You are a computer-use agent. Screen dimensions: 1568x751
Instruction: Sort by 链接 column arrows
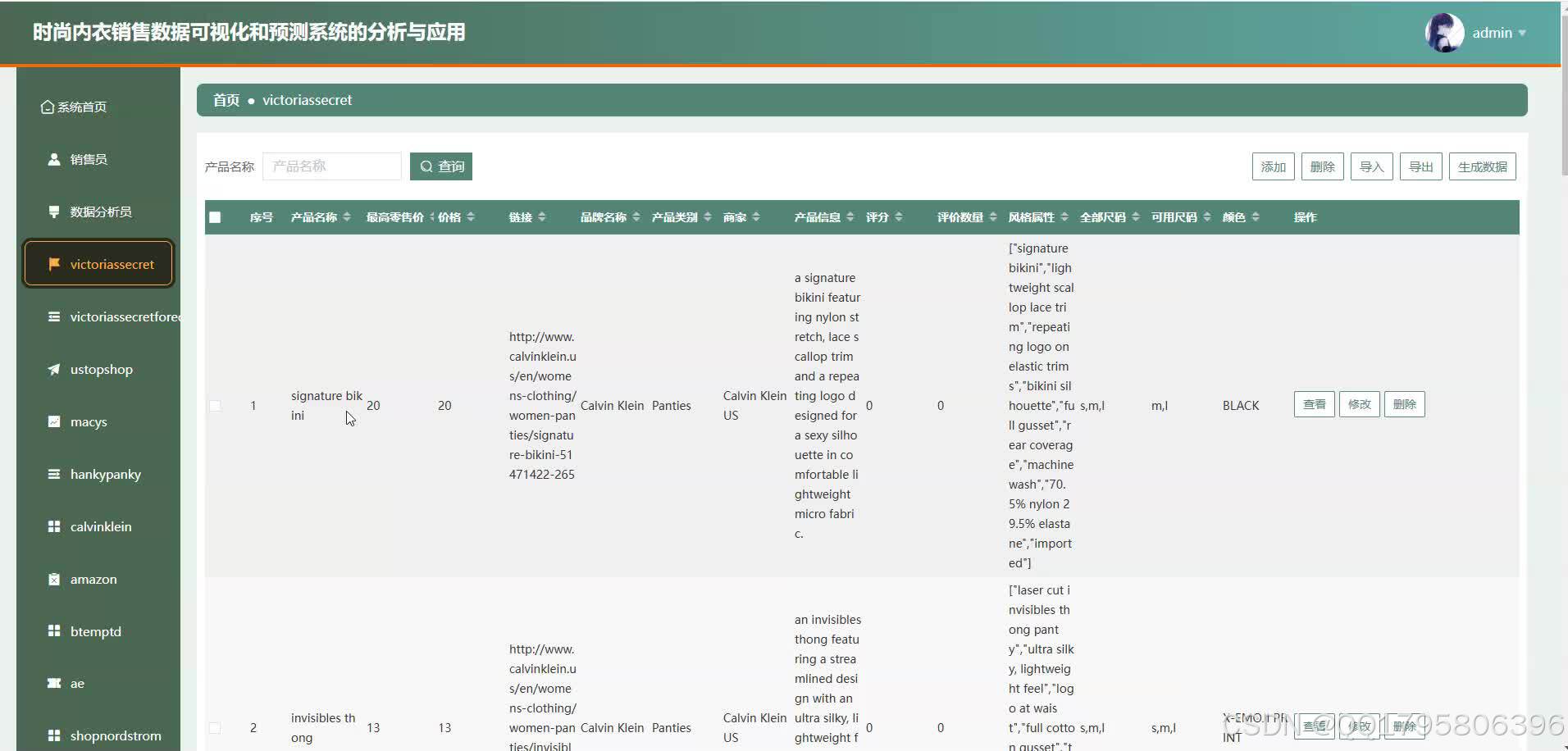point(542,216)
